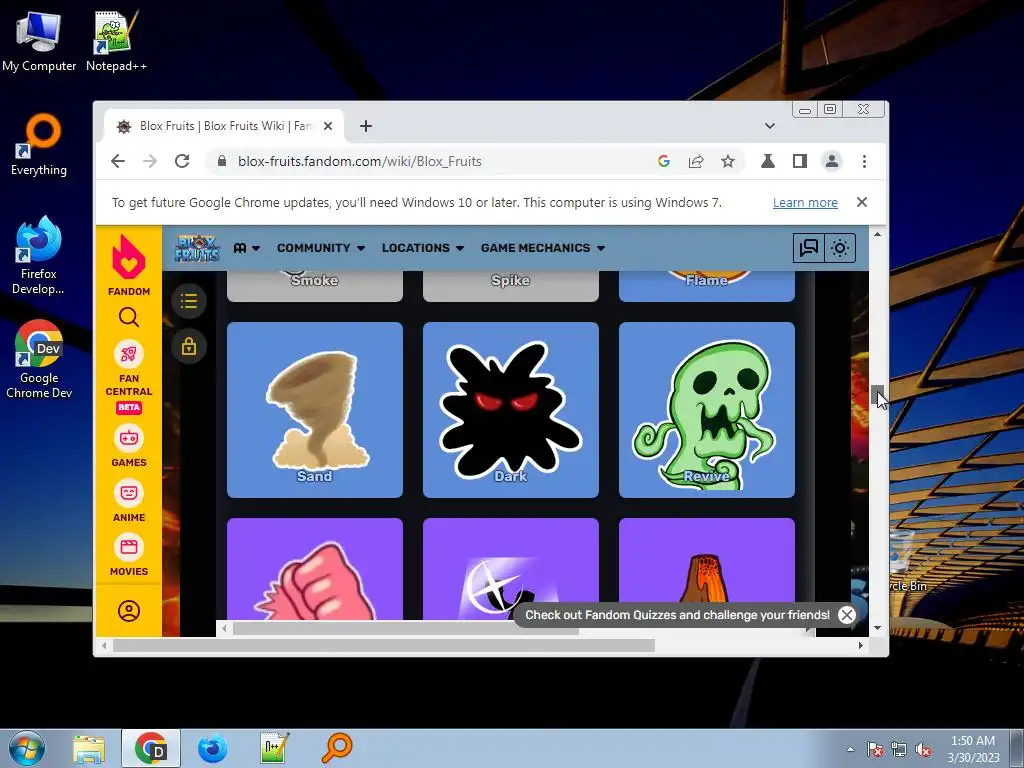Select the Blox Fruits Wiki tab
This screenshot has width=1024, height=768.
[224, 126]
